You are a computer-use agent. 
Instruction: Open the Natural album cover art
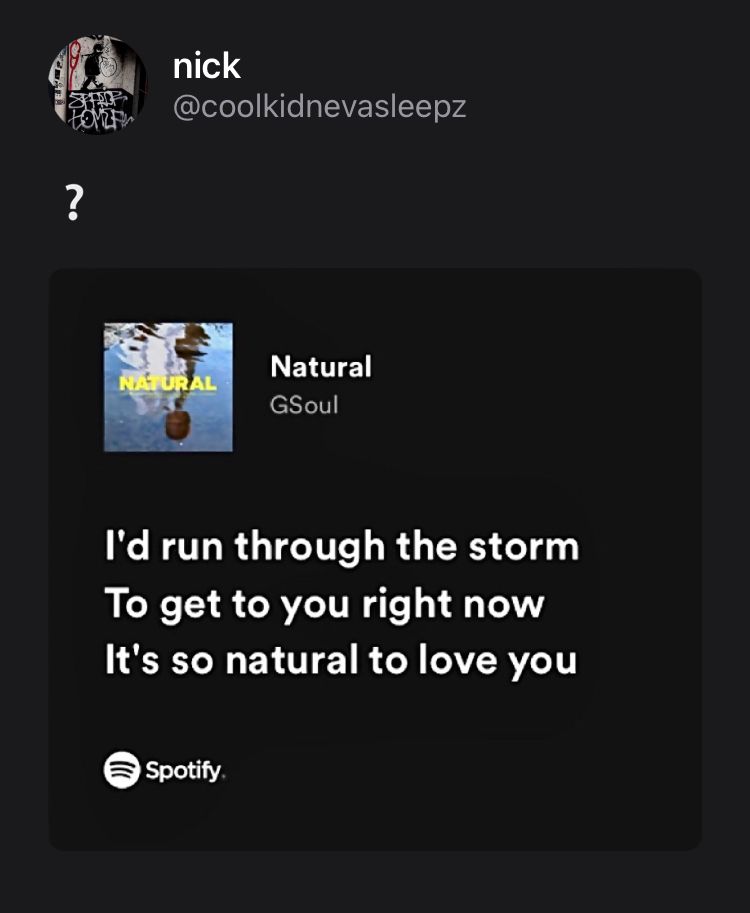pyautogui.click(x=168, y=387)
